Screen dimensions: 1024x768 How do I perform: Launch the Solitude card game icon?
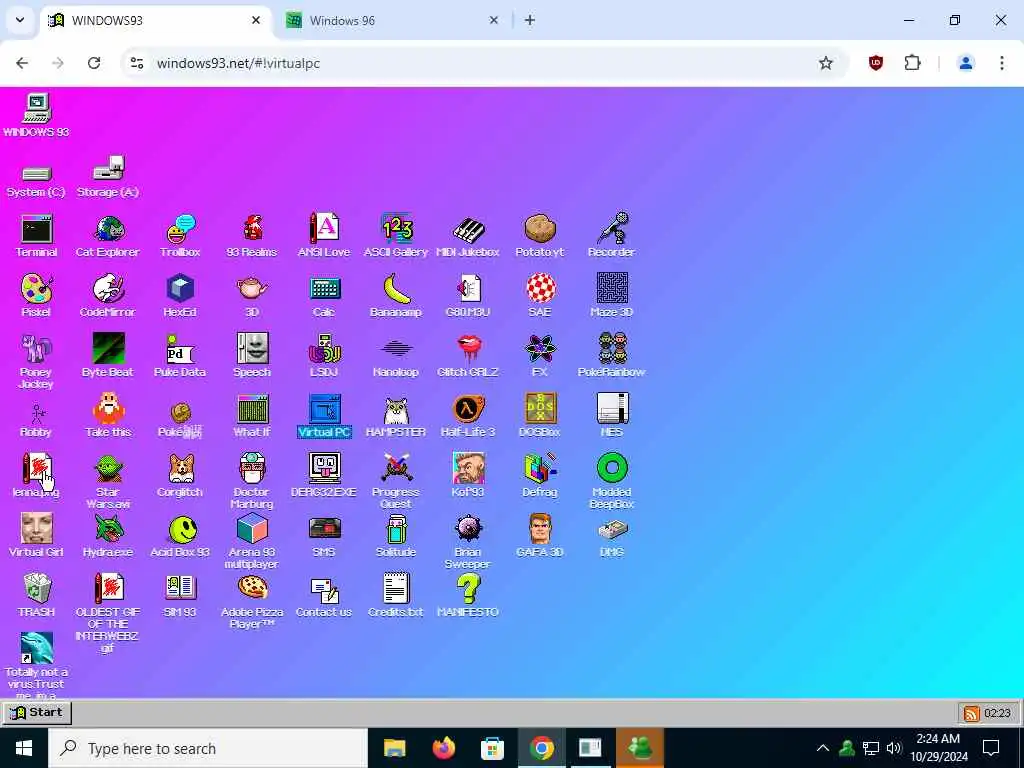pos(396,536)
